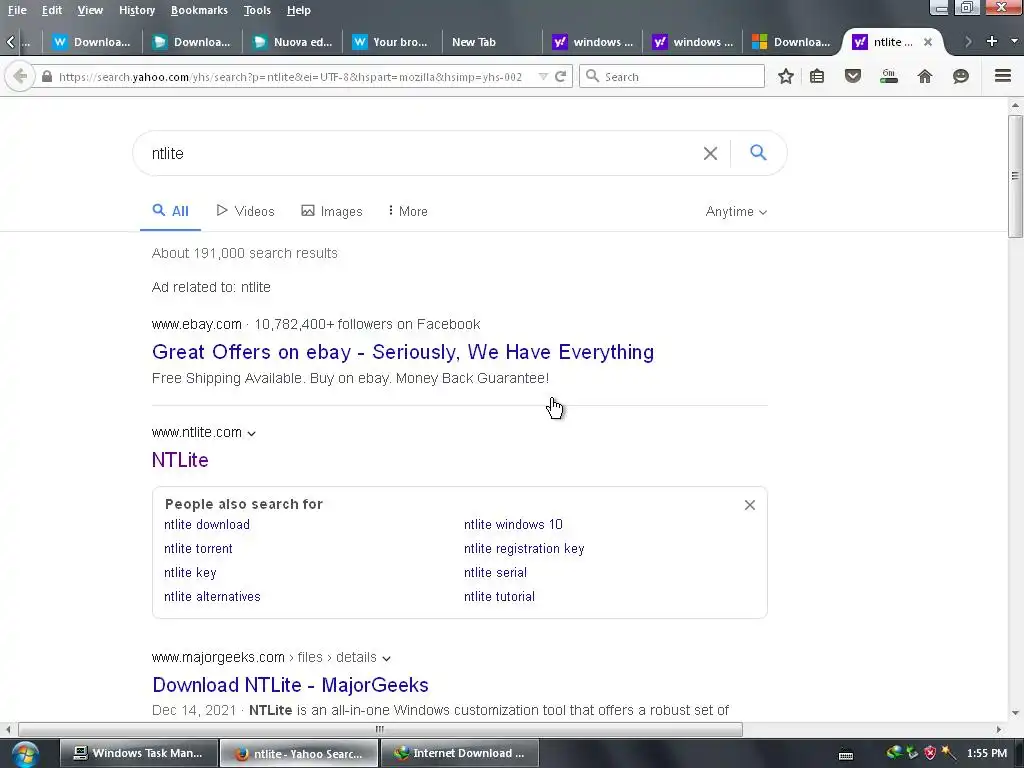Image resolution: width=1024 pixels, height=768 pixels.
Task: Reload the page with the refresh icon
Action: tap(560, 76)
